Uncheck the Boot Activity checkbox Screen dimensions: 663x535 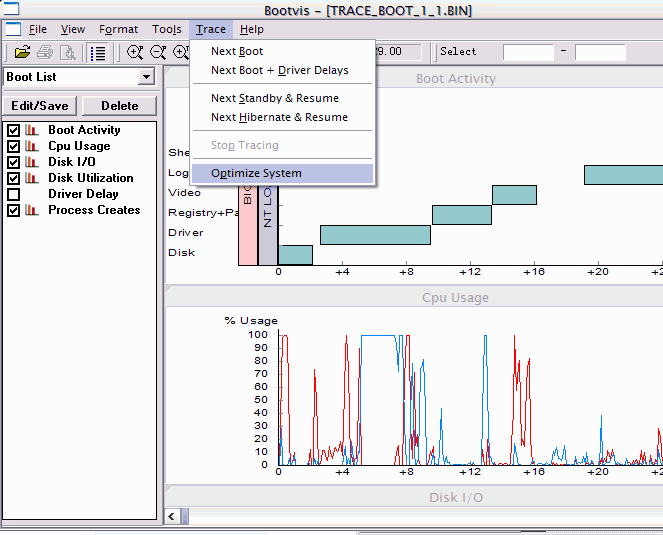pos(14,130)
